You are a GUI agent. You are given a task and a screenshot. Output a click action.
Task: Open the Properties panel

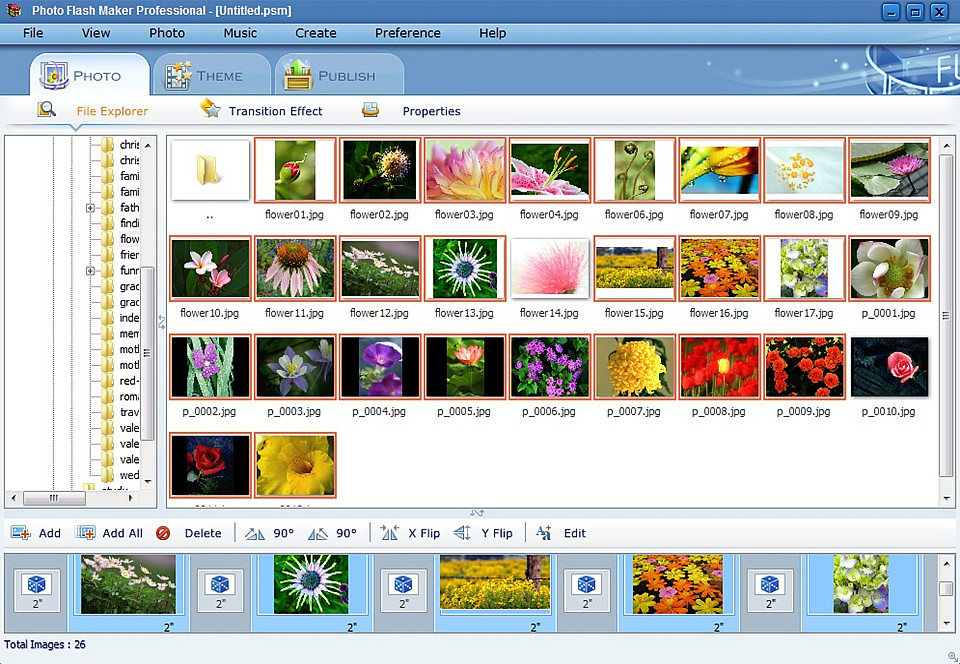431,111
